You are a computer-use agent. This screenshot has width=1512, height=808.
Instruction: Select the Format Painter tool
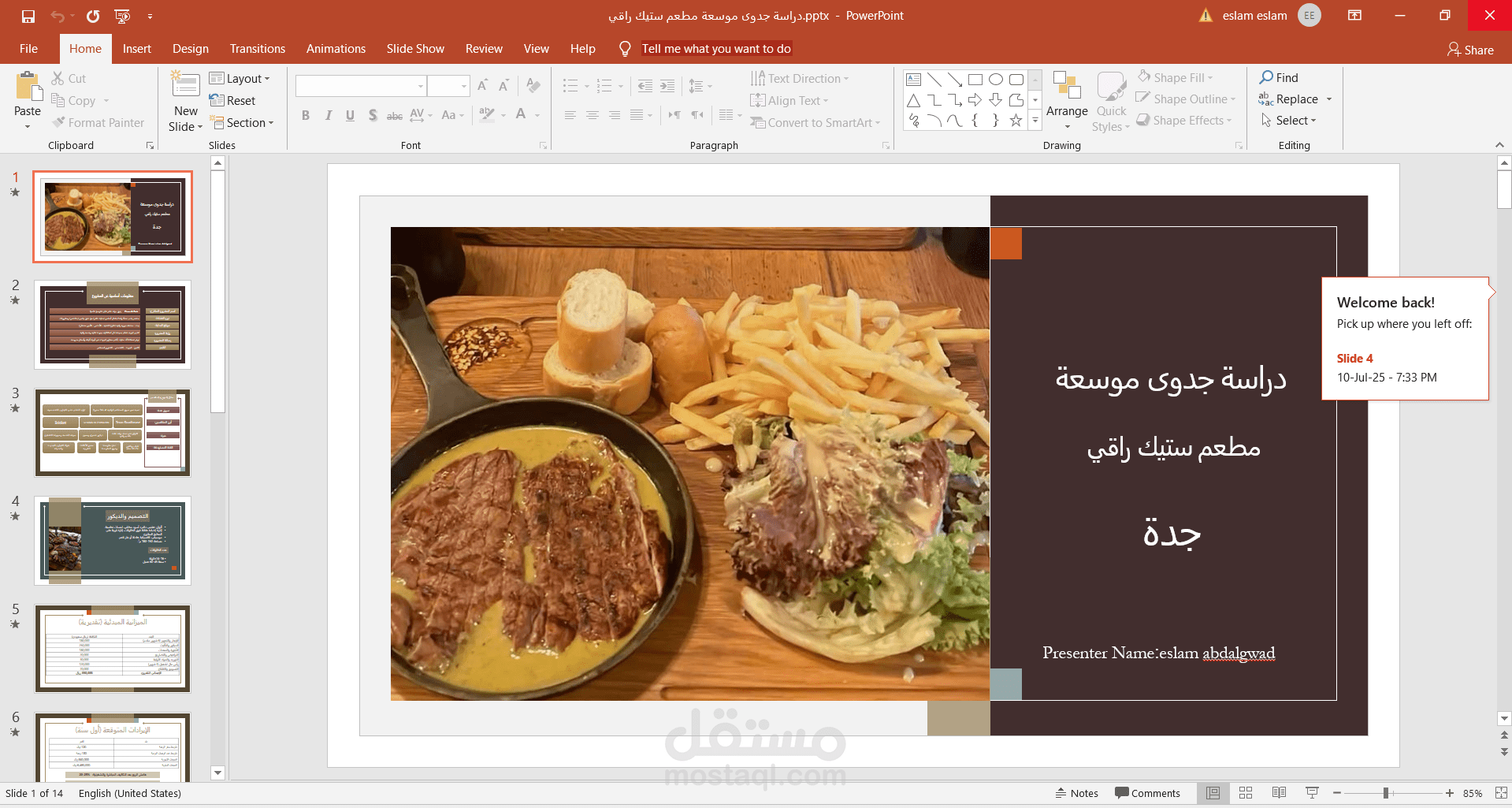(x=98, y=122)
